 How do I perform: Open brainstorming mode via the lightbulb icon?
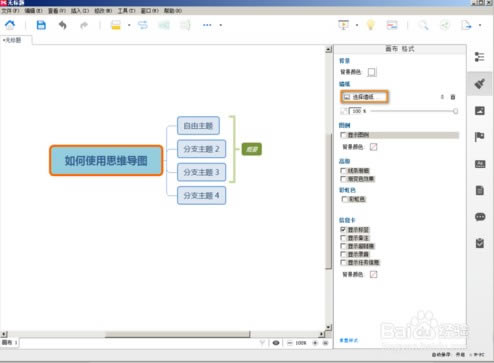coord(370,25)
